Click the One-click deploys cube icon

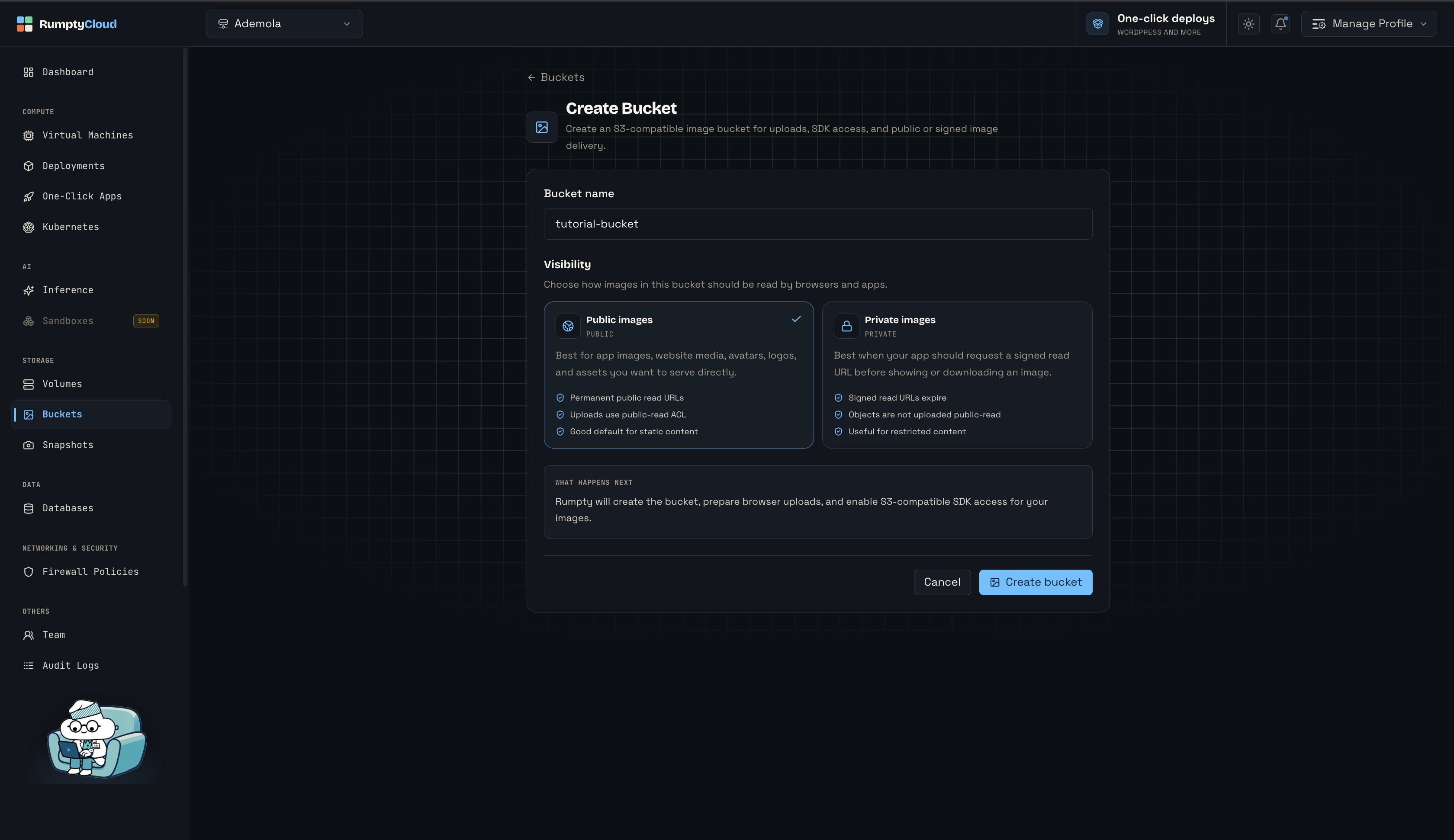pyautogui.click(x=1097, y=24)
